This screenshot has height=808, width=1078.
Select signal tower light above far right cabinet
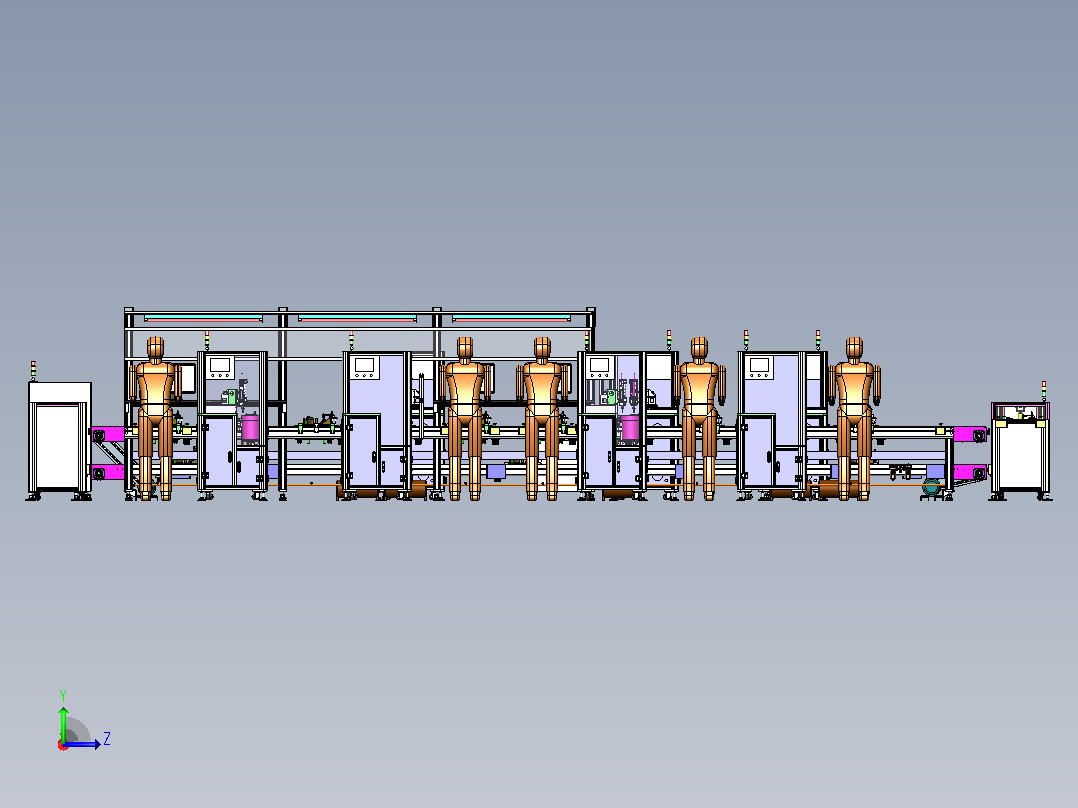[x=1044, y=391]
